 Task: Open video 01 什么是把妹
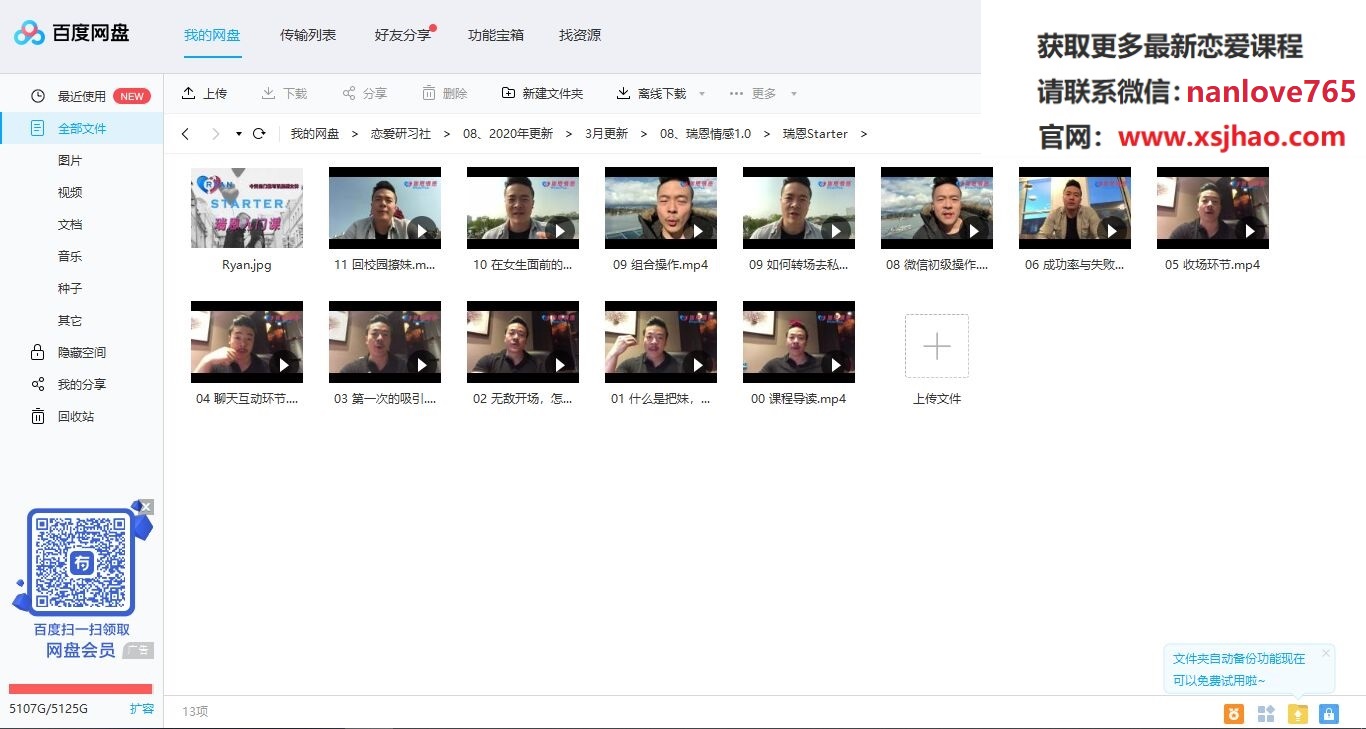point(661,342)
